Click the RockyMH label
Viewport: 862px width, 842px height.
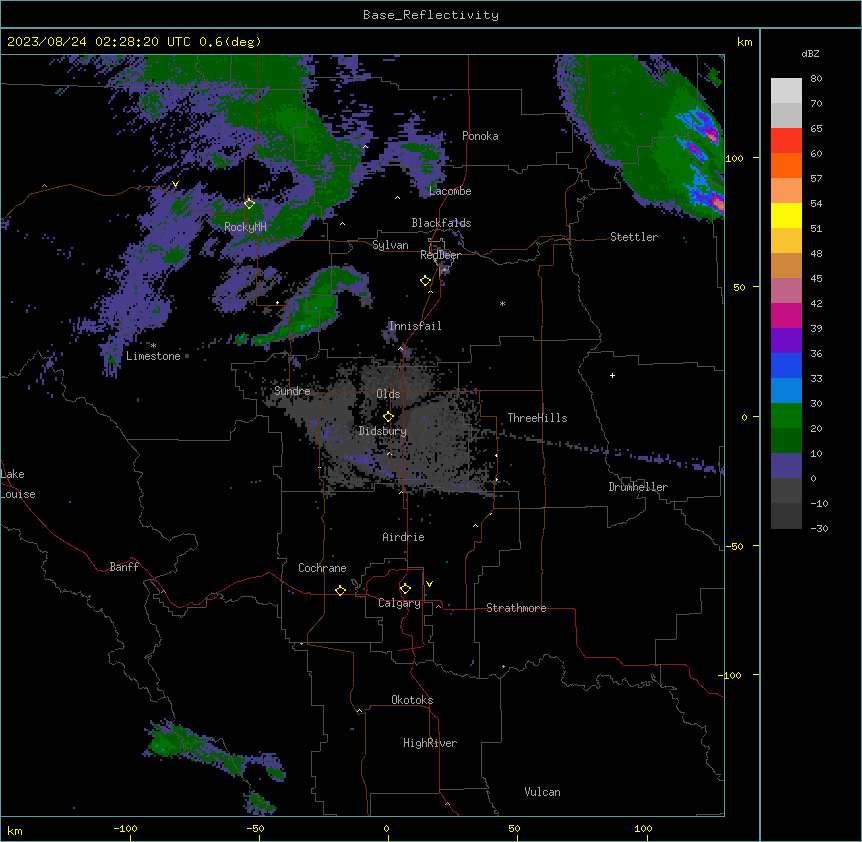[x=245, y=227]
